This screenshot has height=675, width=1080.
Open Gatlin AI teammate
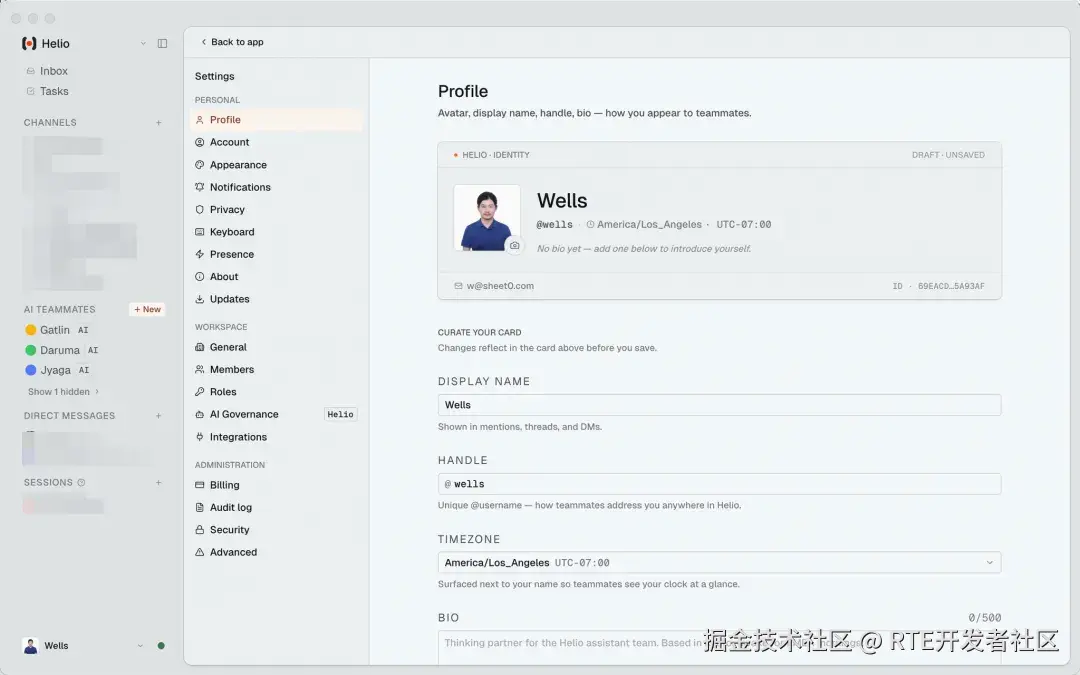click(x=57, y=330)
